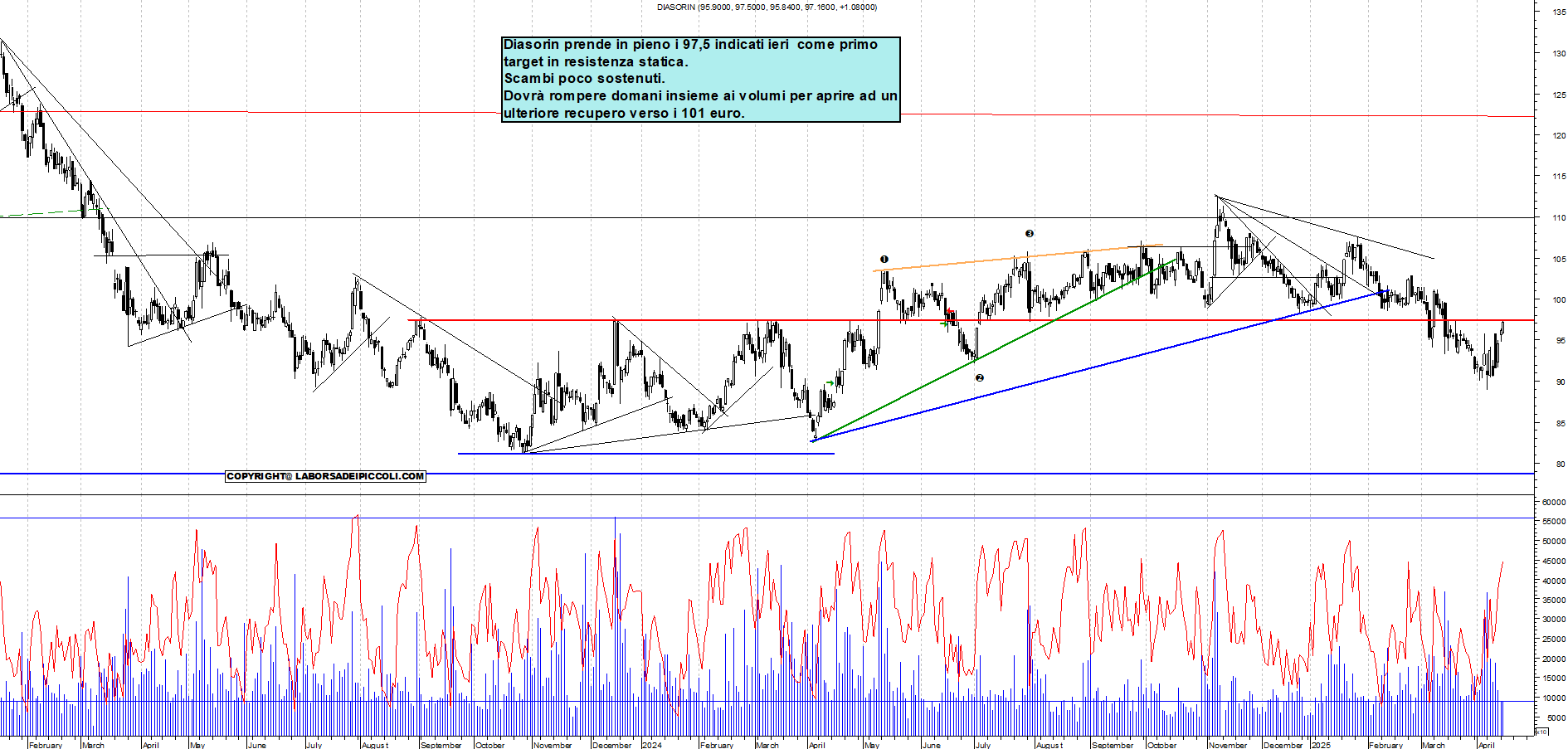Click the 30000 volume axis label
Viewport: 1568px width, 749px height.
click(x=1554, y=620)
